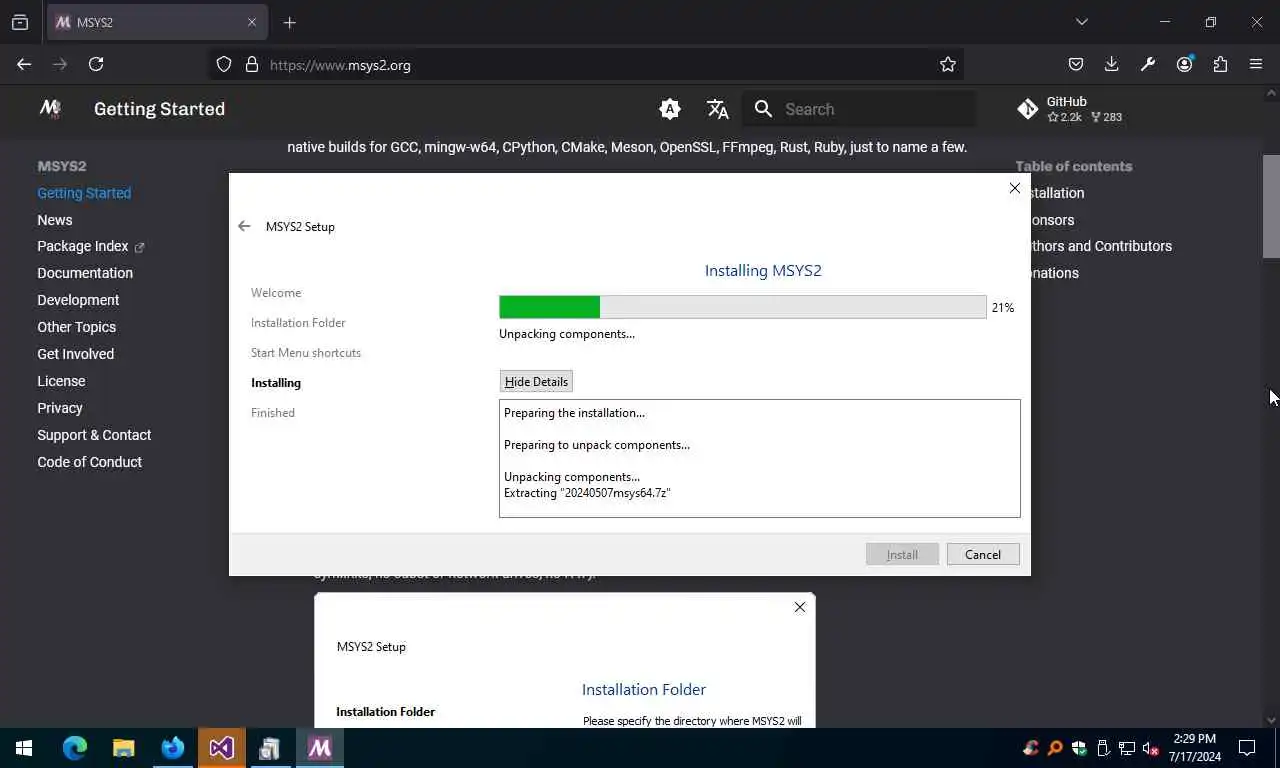Click Hide Details in the installer
Viewport: 1280px width, 768px height.
point(536,381)
